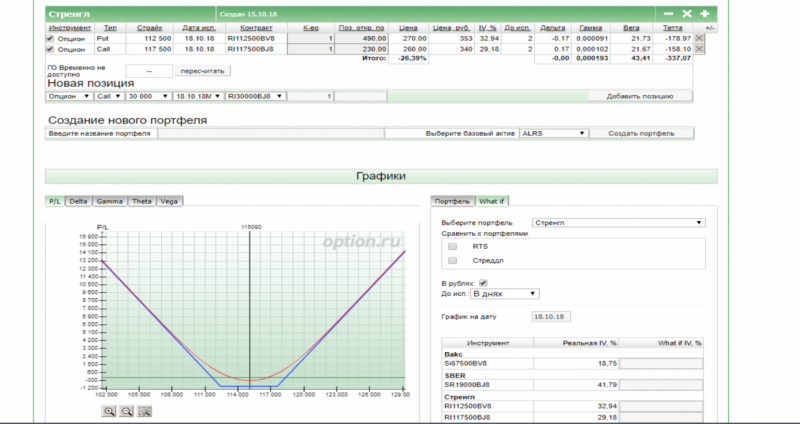
Task: Click the zoom out magnifier below chart
Action: coord(127,412)
